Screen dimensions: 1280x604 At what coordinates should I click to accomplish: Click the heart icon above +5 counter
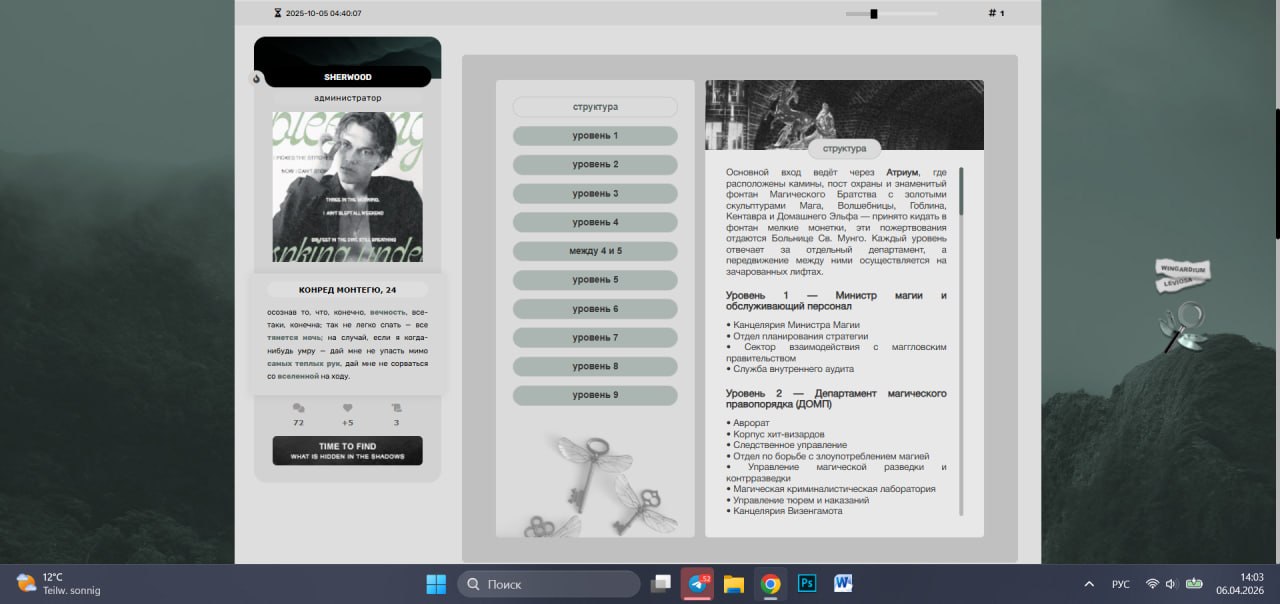pos(346,409)
